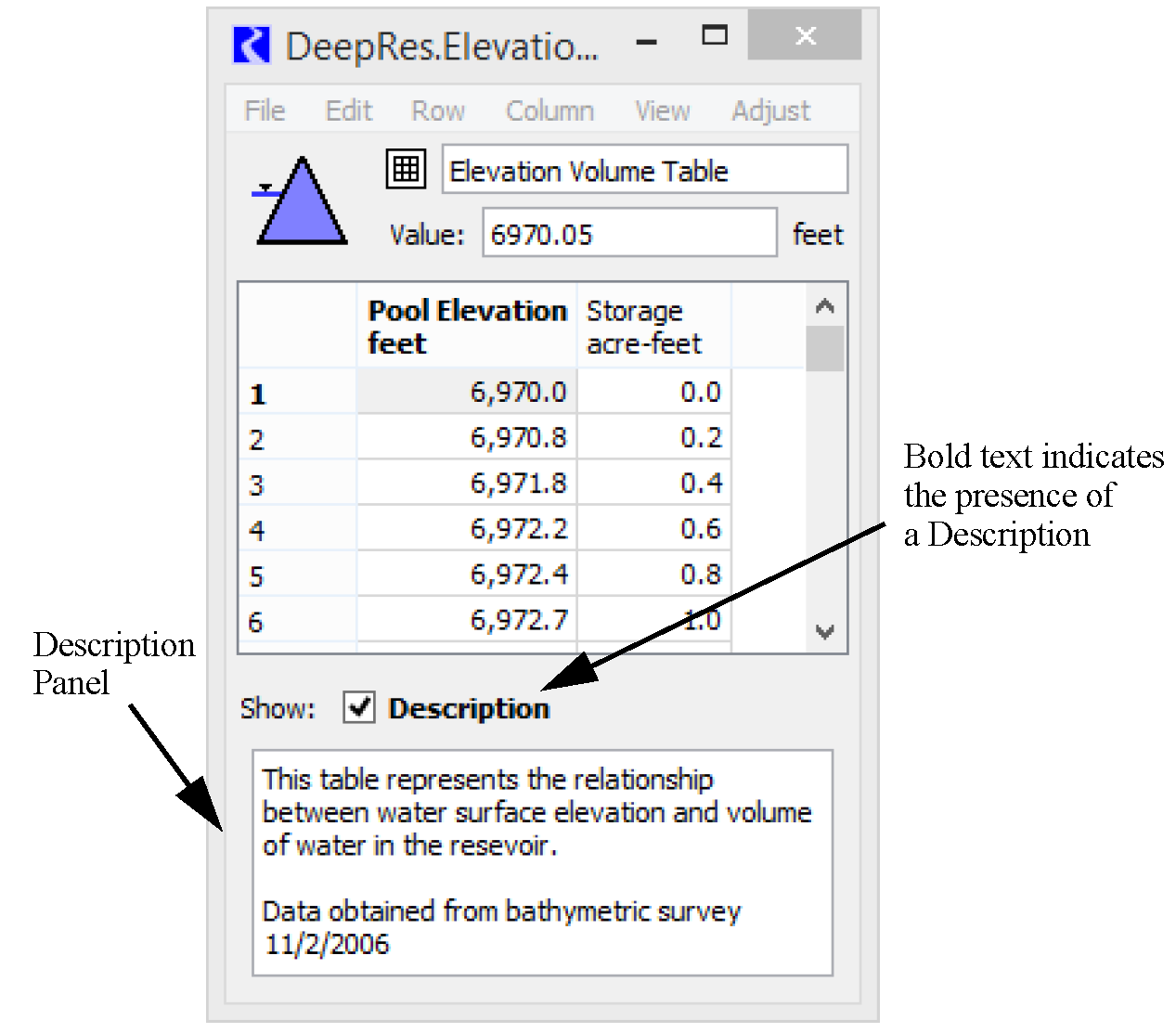Open the Column menu

(549, 110)
